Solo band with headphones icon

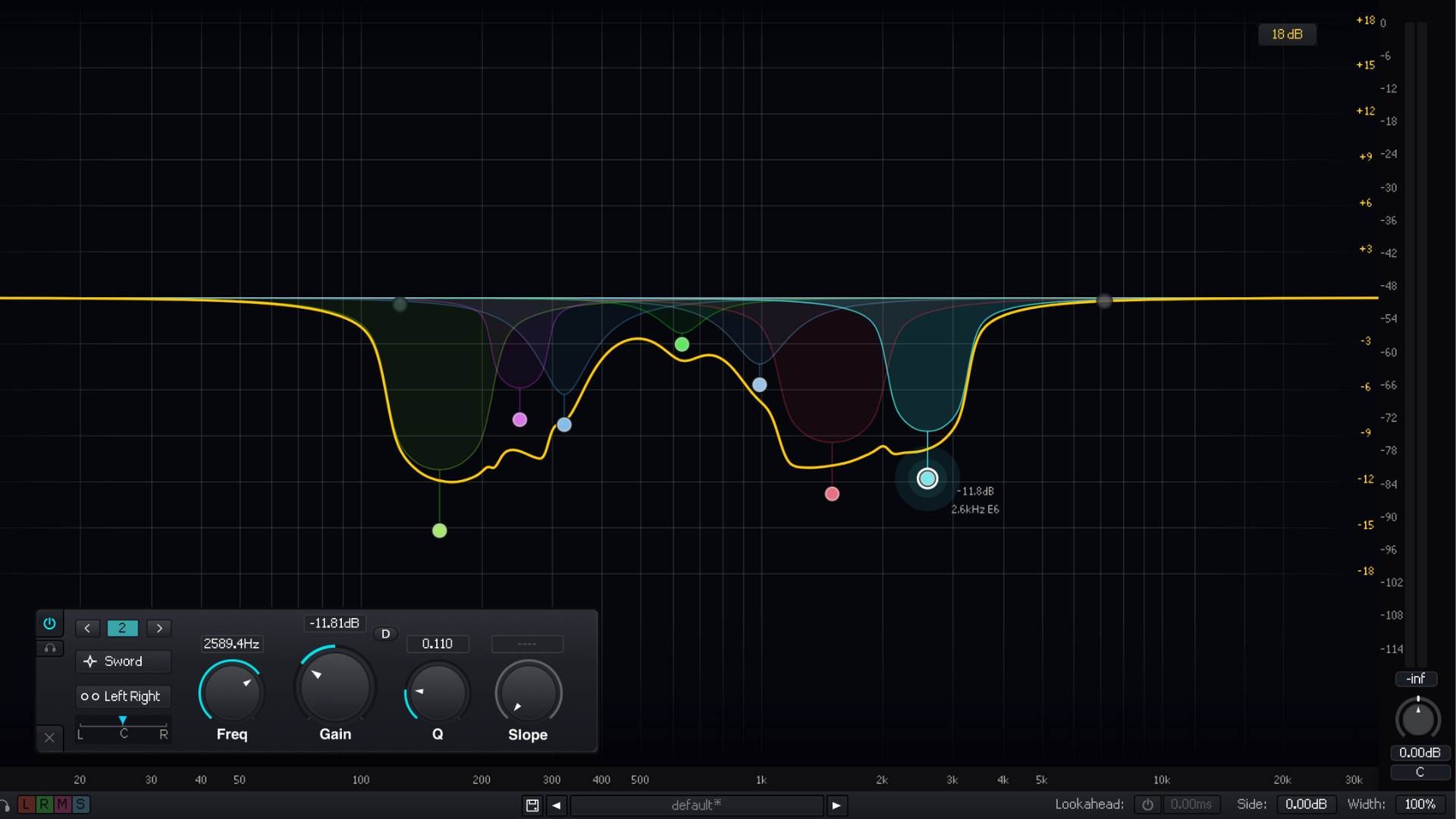tap(49, 648)
